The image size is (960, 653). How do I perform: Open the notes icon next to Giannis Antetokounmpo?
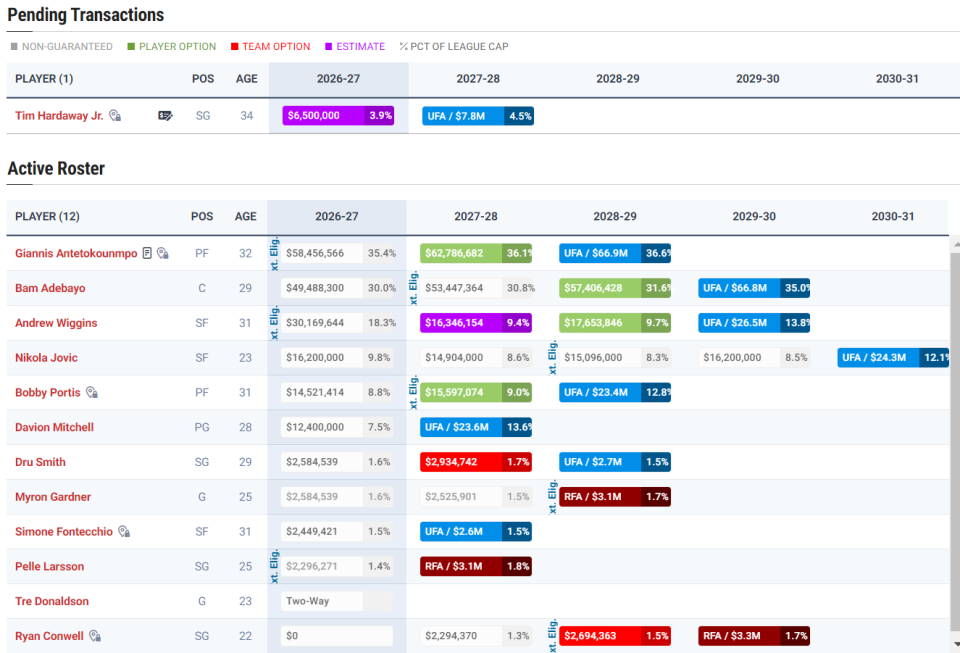pos(147,253)
